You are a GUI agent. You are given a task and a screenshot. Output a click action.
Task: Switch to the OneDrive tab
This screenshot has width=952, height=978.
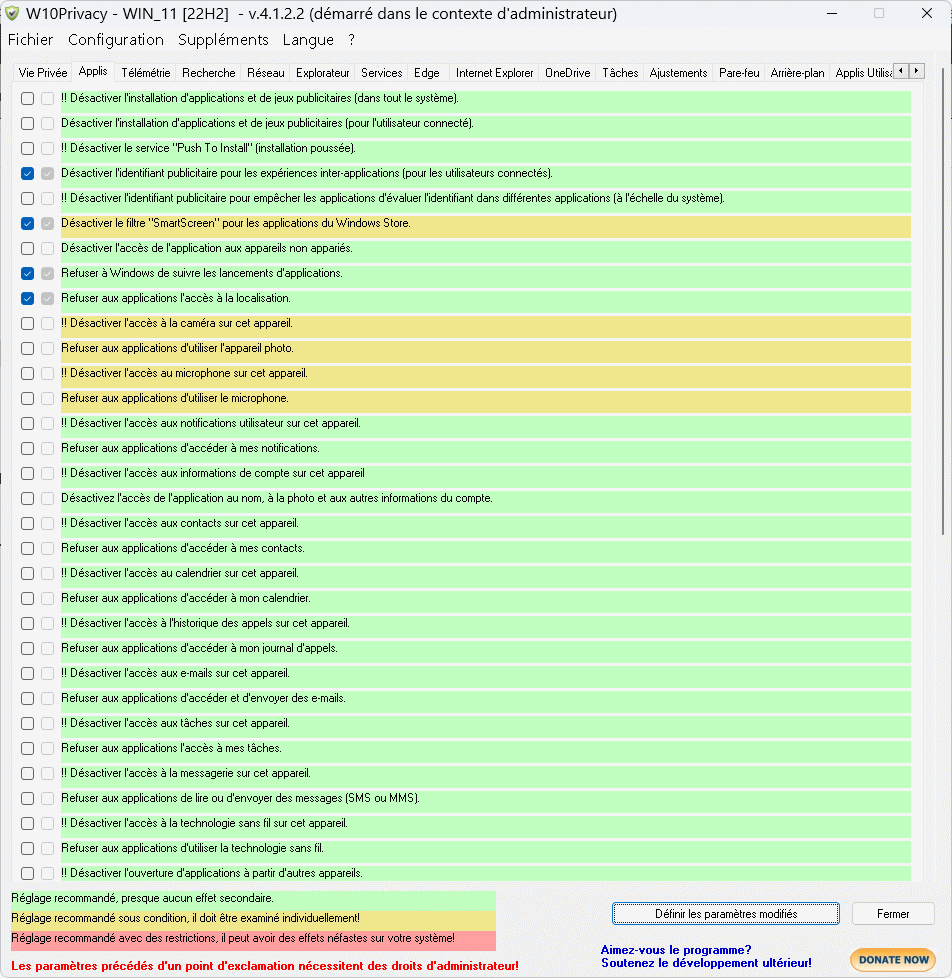point(567,73)
